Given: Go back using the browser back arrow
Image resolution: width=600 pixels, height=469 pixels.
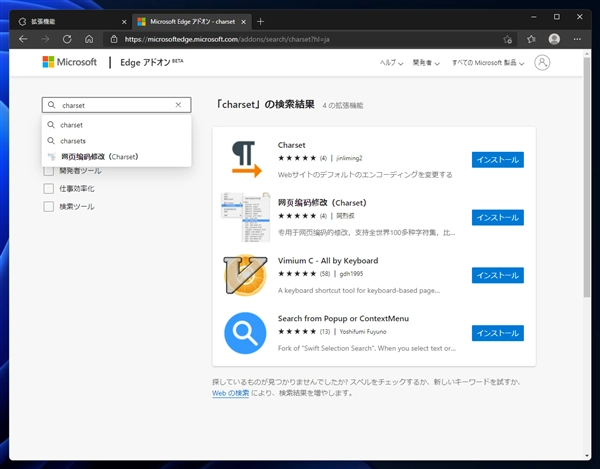Looking at the screenshot, I should 23,39.
